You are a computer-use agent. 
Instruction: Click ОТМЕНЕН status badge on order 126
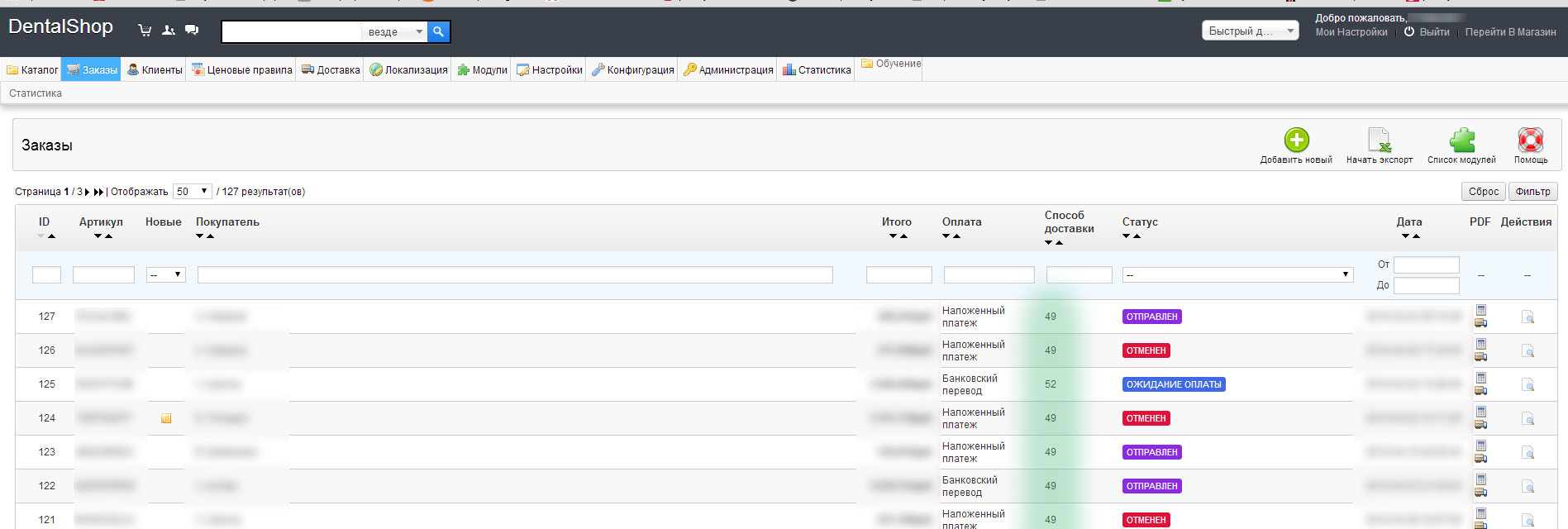click(1146, 350)
